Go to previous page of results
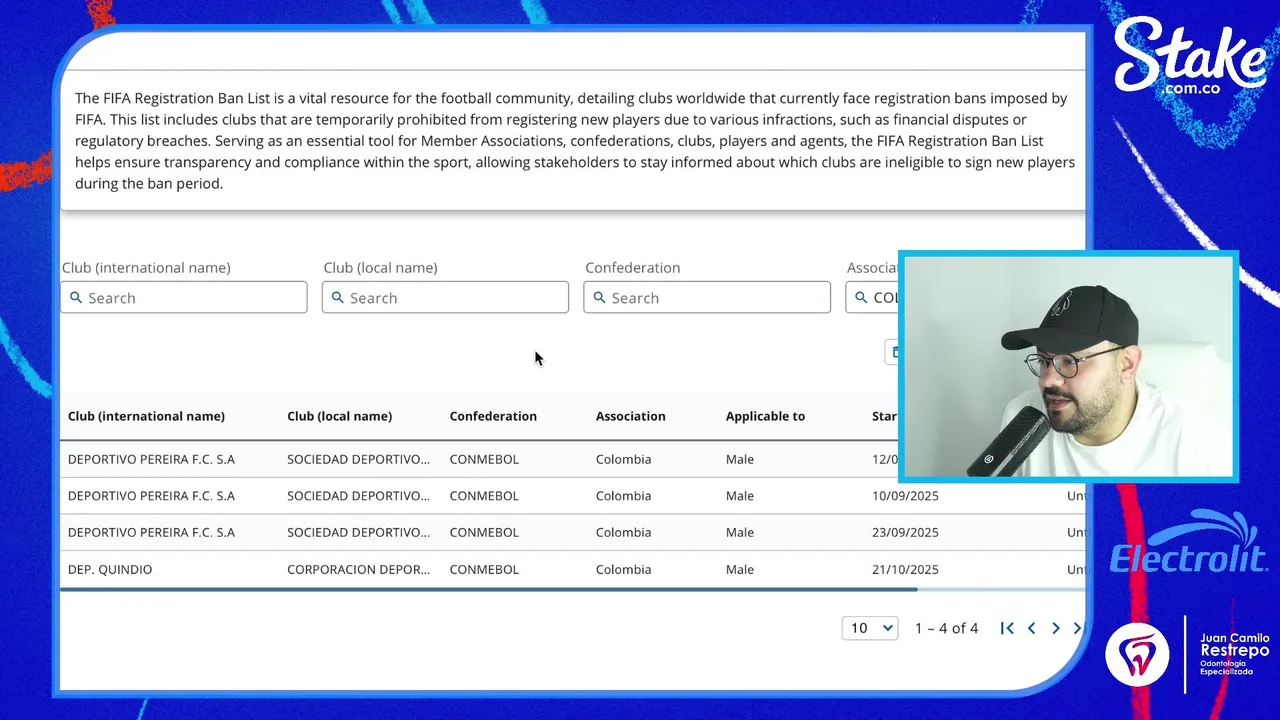The width and height of the screenshot is (1280, 720). pos(1031,628)
